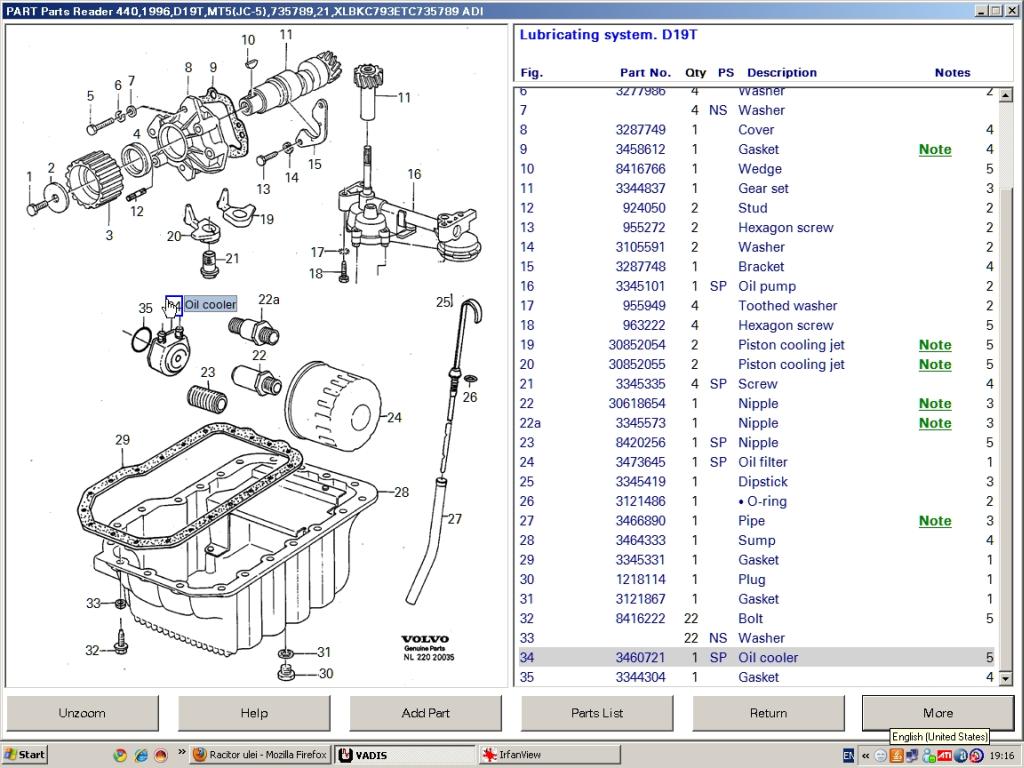
Task: Launch Internet Explorer from quick launch
Action: point(140,755)
